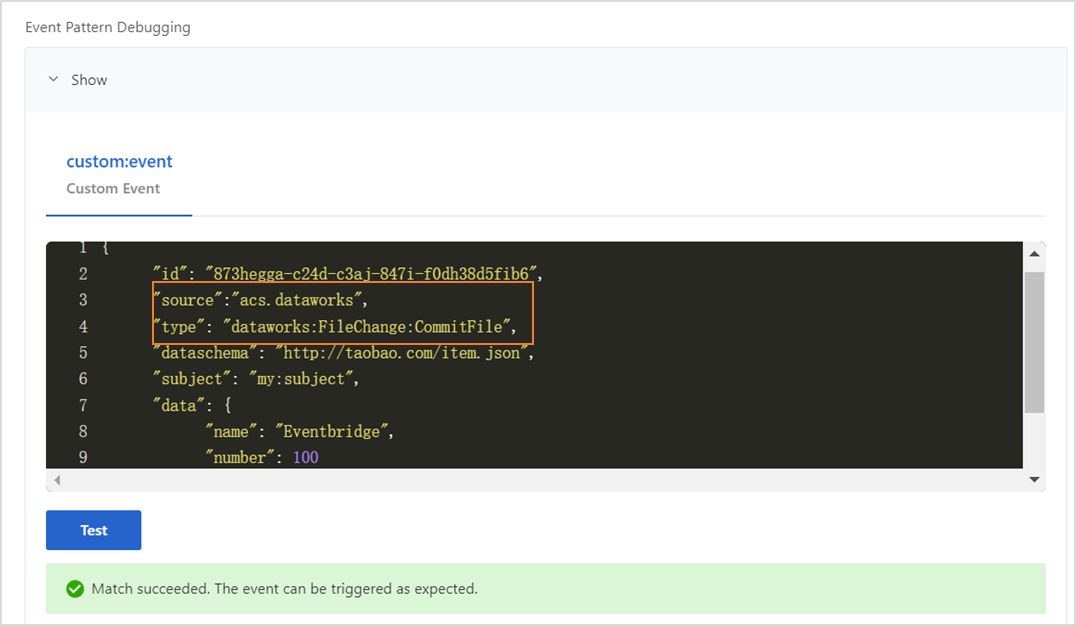Click the dataschema URL line

point(342,353)
